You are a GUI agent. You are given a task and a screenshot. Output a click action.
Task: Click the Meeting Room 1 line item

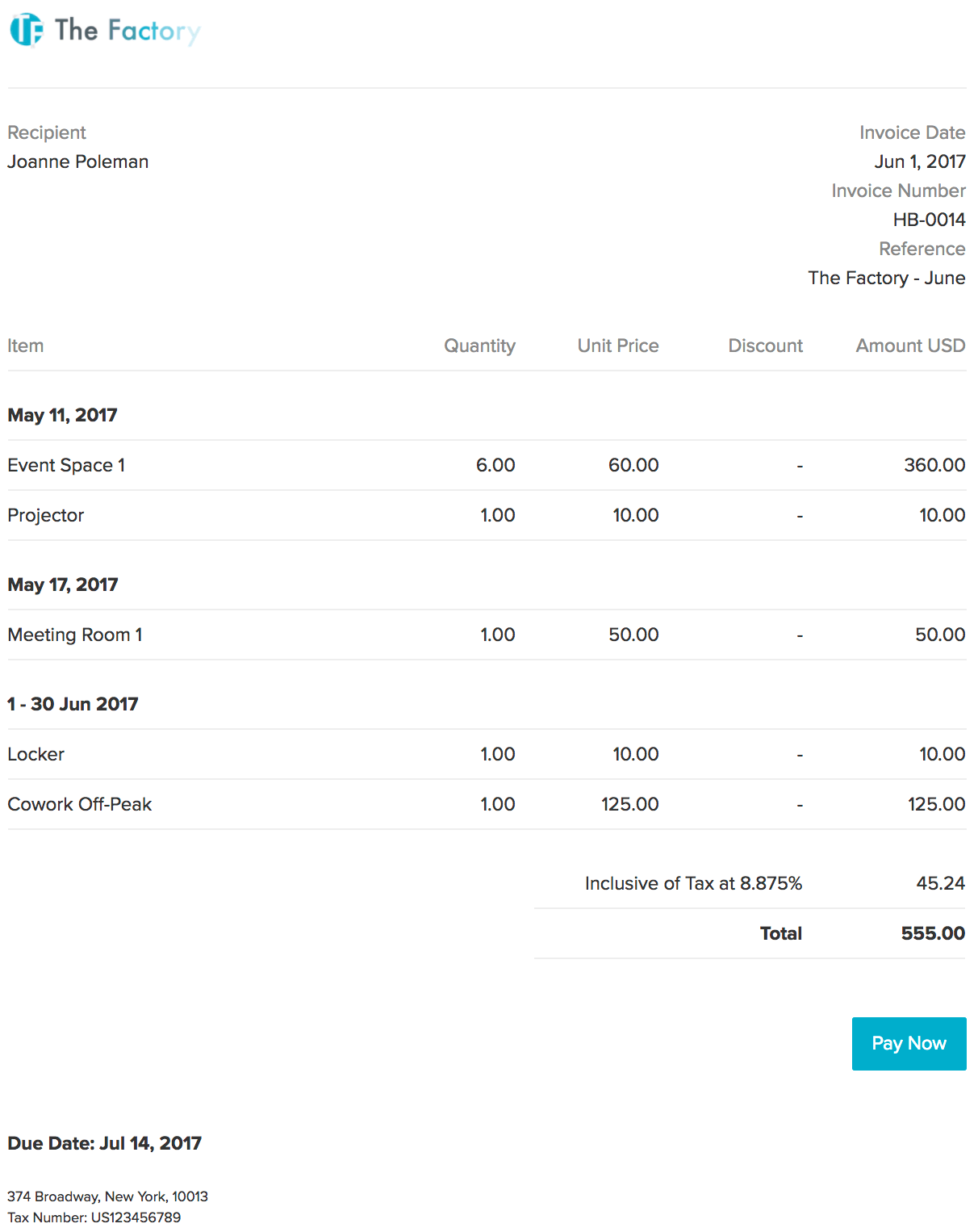[x=75, y=635]
